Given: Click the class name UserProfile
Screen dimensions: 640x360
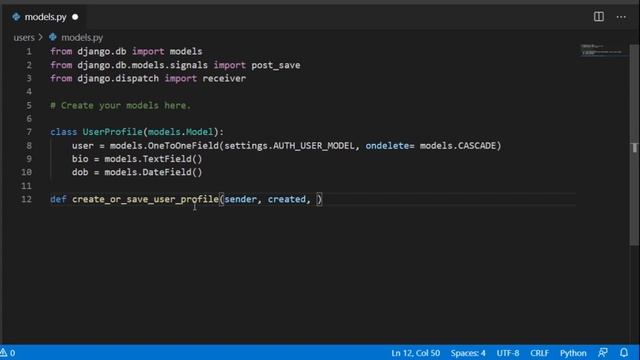Looking at the screenshot, I should (112, 132).
